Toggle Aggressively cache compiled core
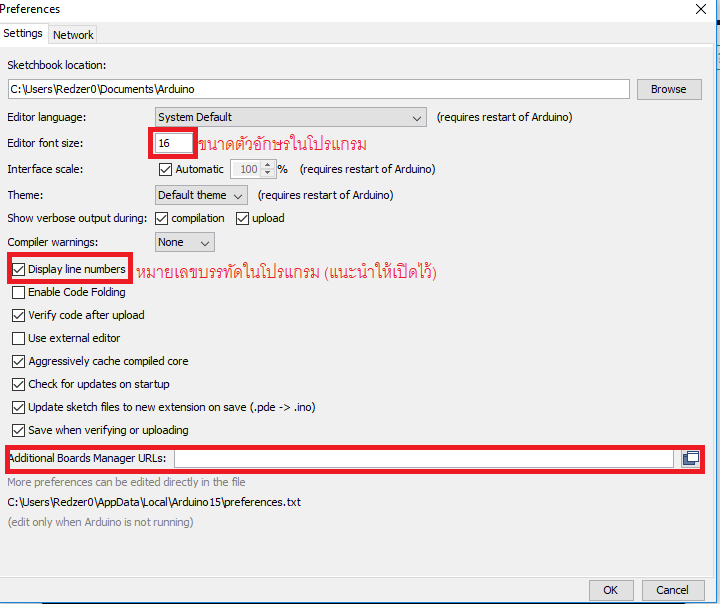This screenshot has width=720, height=604. click(x=18, y=361)
